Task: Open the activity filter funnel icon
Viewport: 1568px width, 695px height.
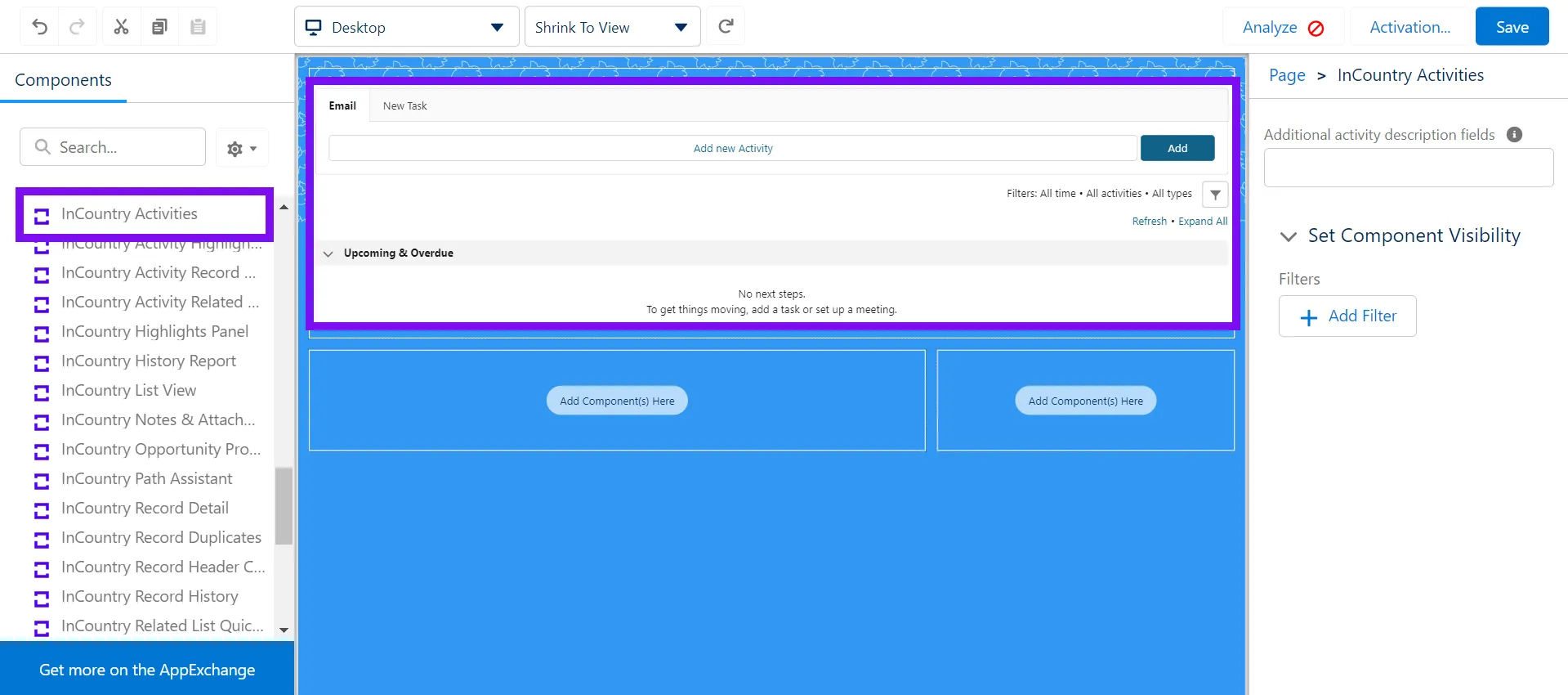Action: [1215, 195]
